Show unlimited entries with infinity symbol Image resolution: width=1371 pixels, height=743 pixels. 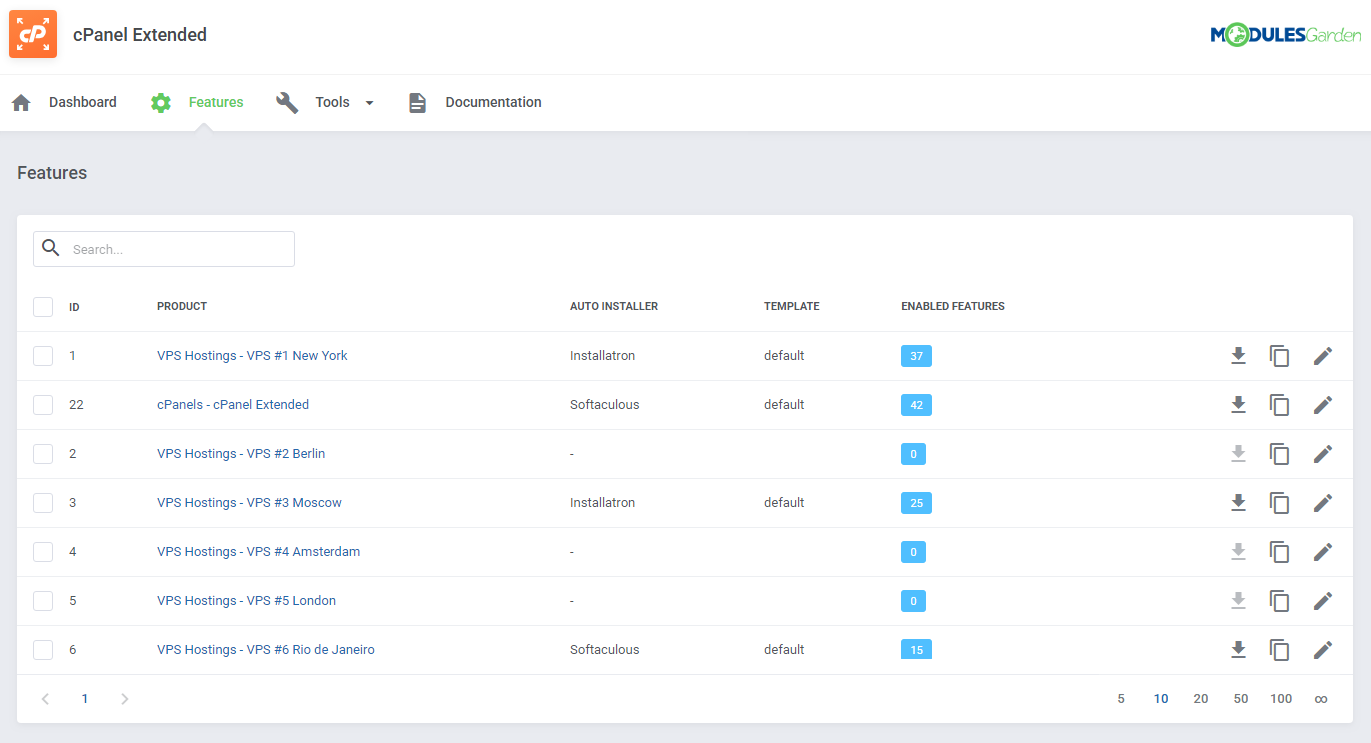(x=1321, y=699)
